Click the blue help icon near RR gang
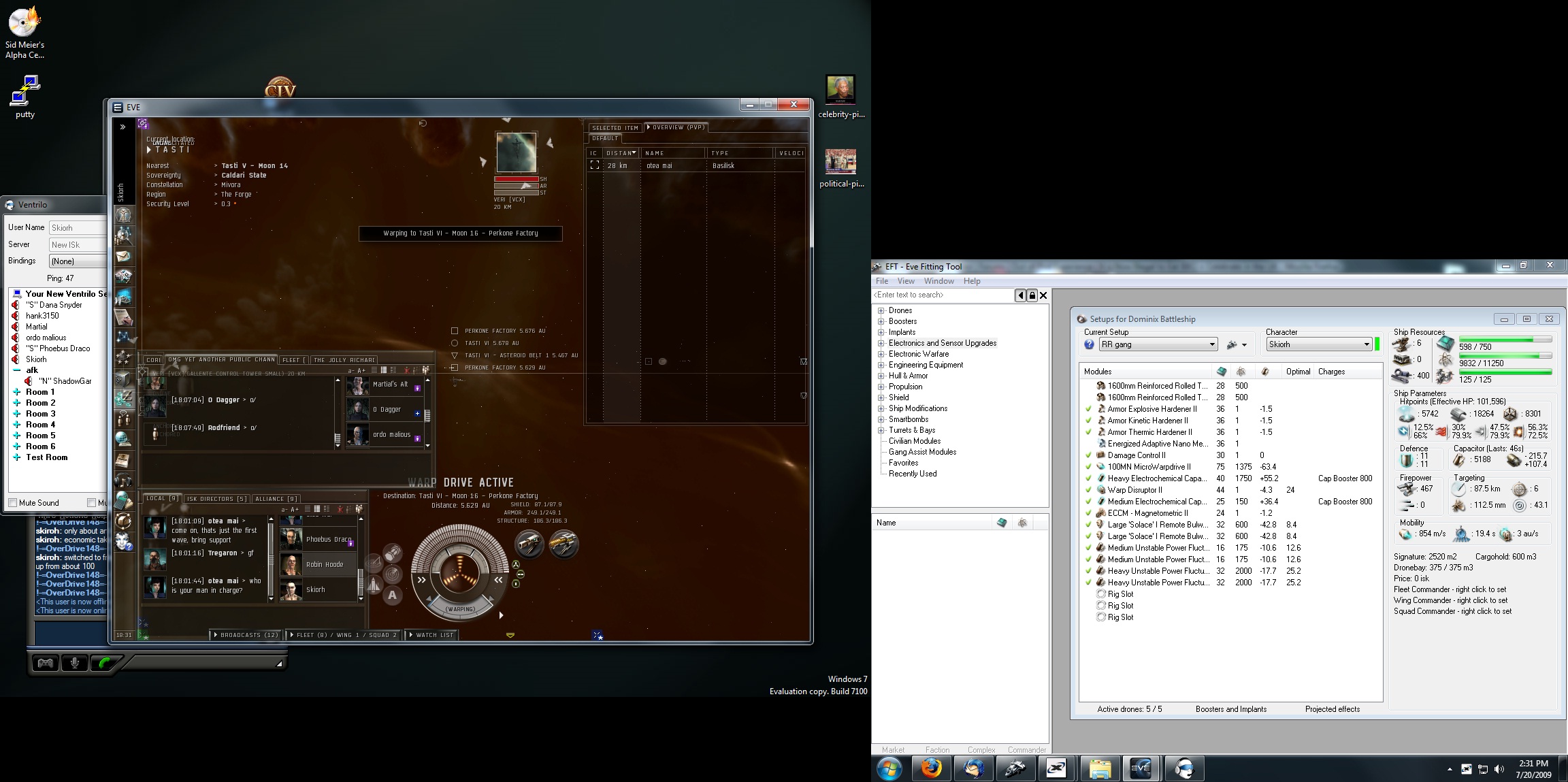The height and width of the screenshot is (782, 1568). [x=1089, y=344]
